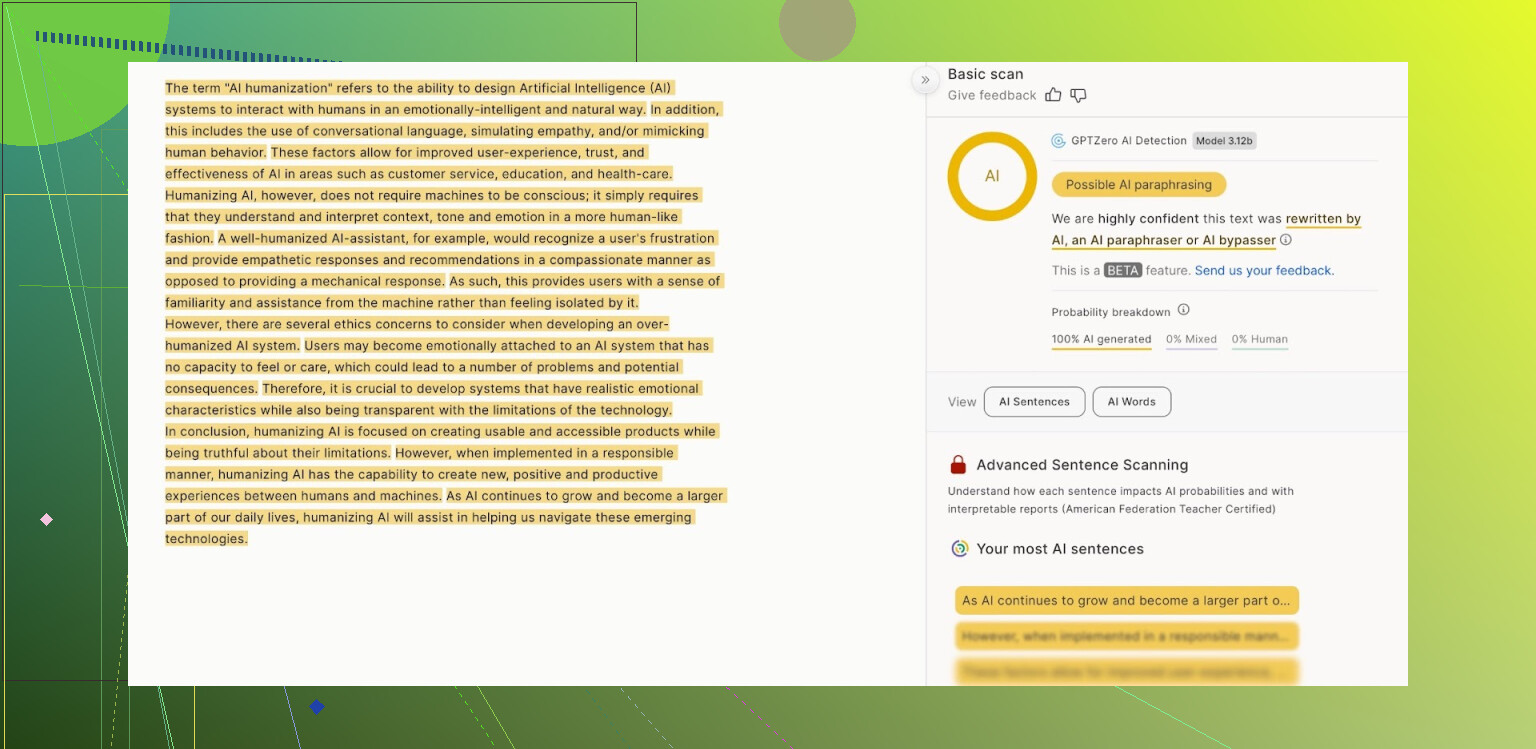Click the red lock icon for Advanced Scanning
Viewport: 1536px width, 749px height.
(958, 465)
